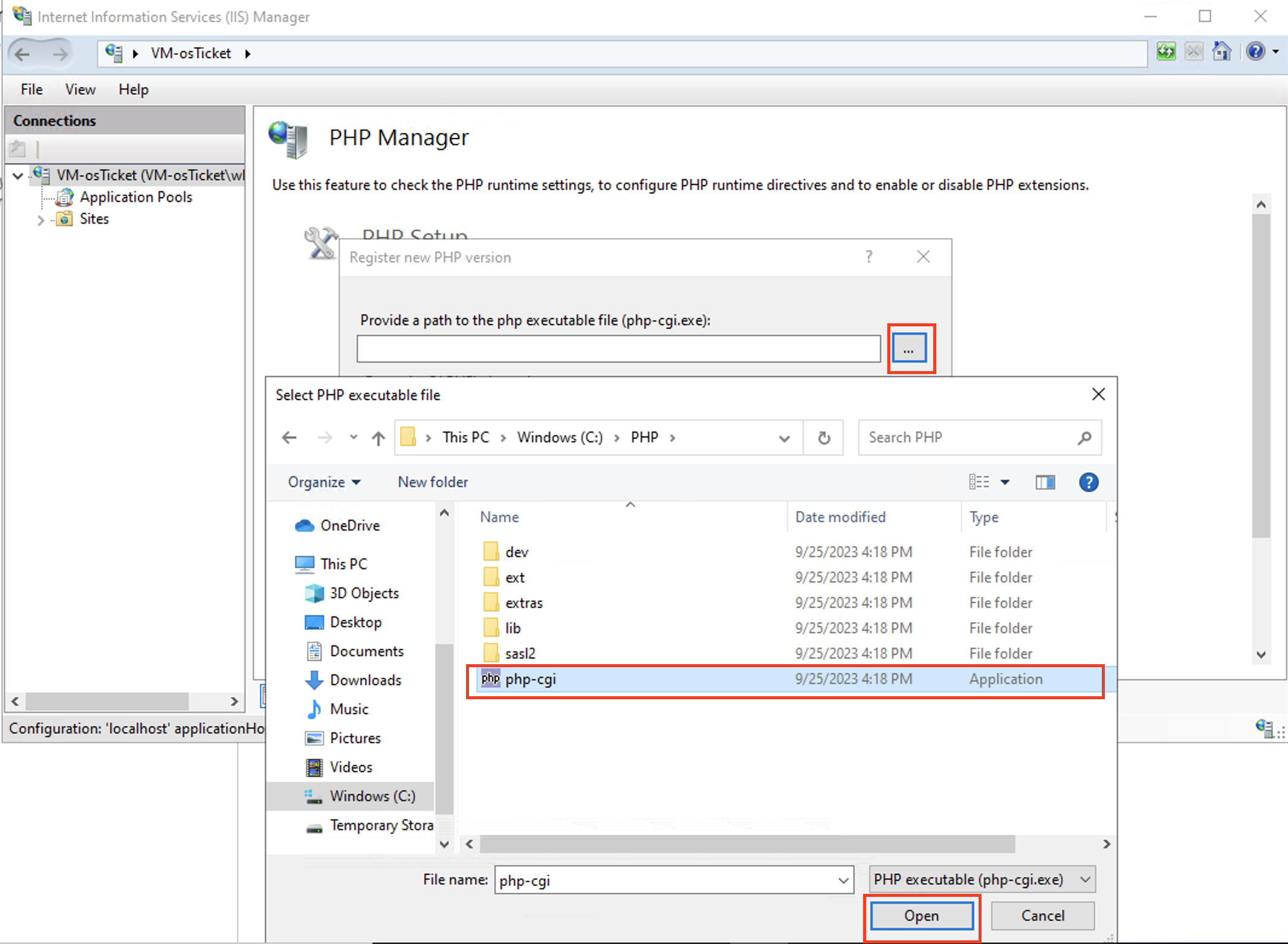Open file dialog help icon
The height and width of the screenshot is (944, 1288).
pyautogui.click(x=1089, y=482)
